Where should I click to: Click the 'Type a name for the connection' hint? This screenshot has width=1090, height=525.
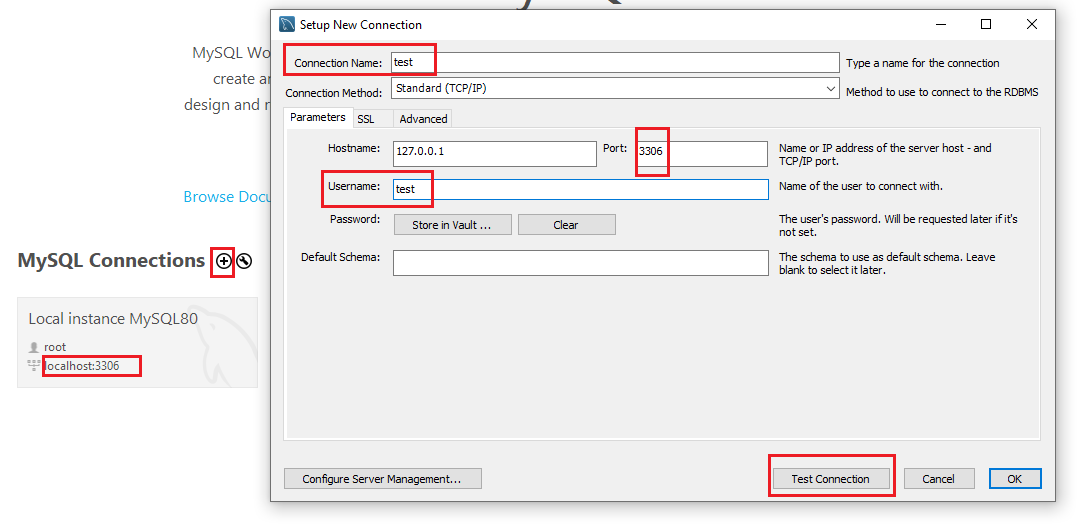click(x=922, y=63)
